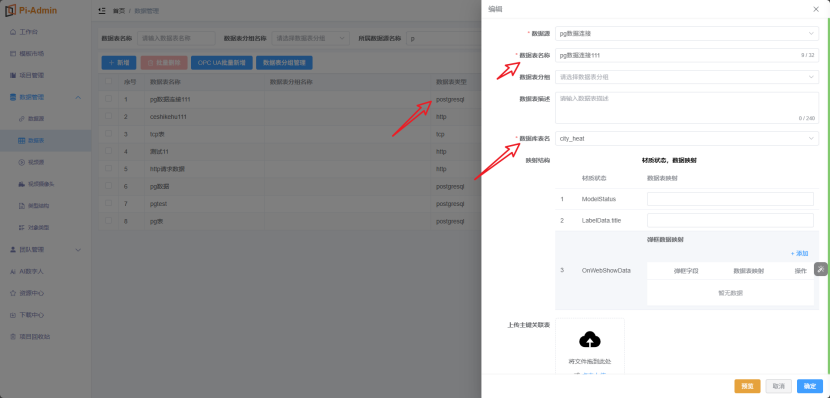Focus the 数据表名称 input in edit drawer
Image resolution: width=830 pixels, height=398 pixels.
click(687, 55)
